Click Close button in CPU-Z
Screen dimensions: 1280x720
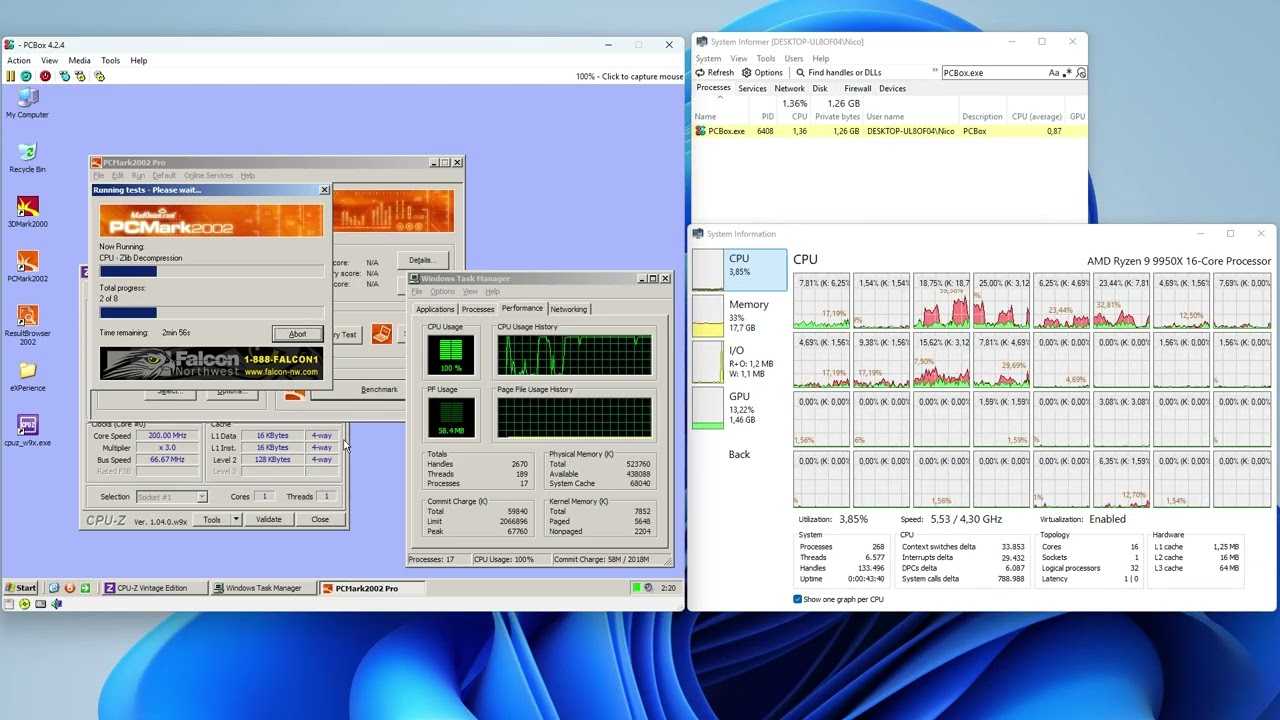[320, 519]
